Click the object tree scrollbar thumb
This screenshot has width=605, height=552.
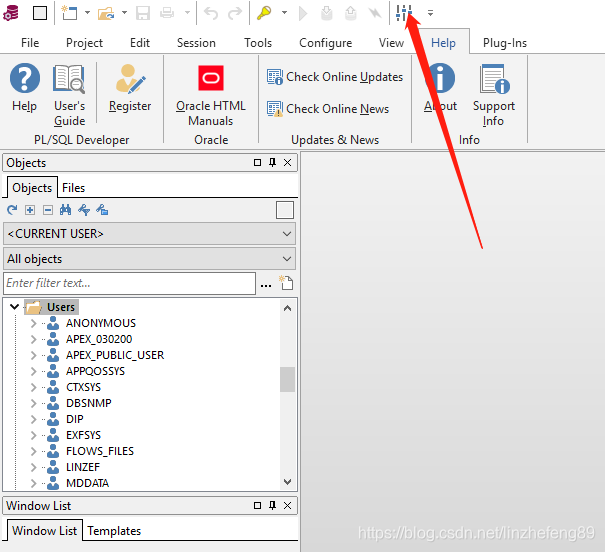point(287,379)
